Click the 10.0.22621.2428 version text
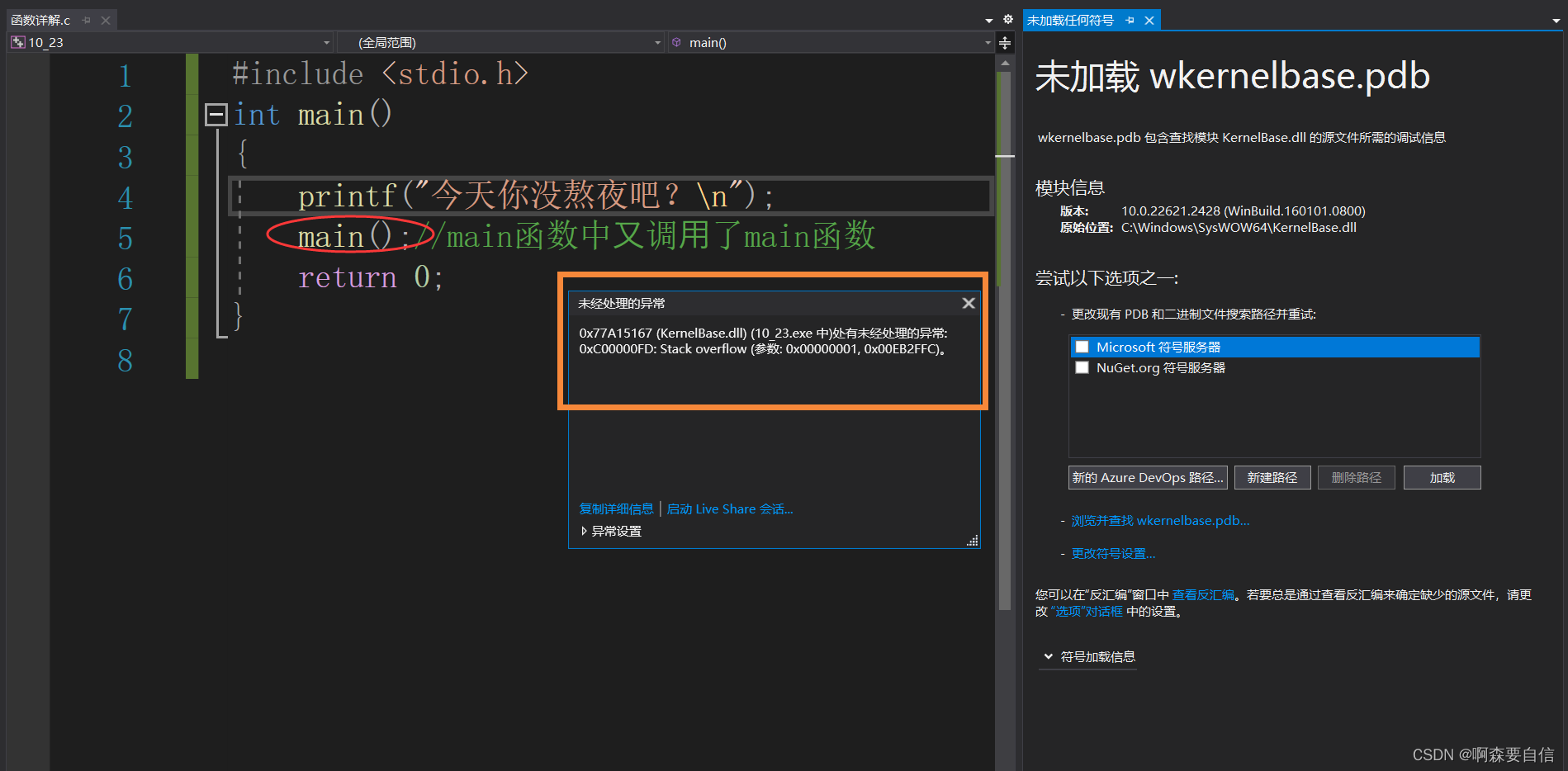 (1243, 211)
